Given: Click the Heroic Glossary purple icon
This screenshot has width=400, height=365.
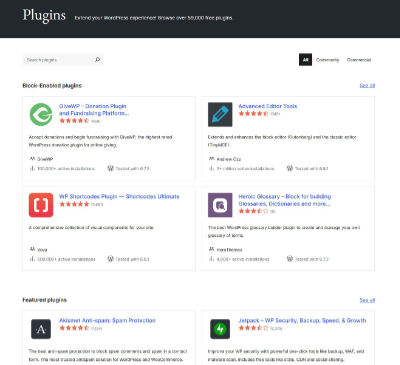Looking at the screenshot, I should pyautogui.click(x=220, y=205).
